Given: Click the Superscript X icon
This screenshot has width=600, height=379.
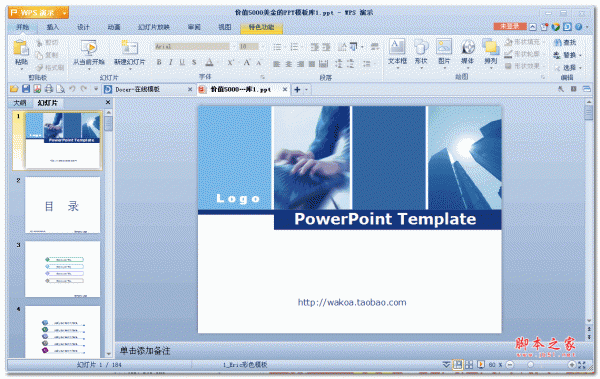Looking at the screenshot, I should tap(230, 63).
